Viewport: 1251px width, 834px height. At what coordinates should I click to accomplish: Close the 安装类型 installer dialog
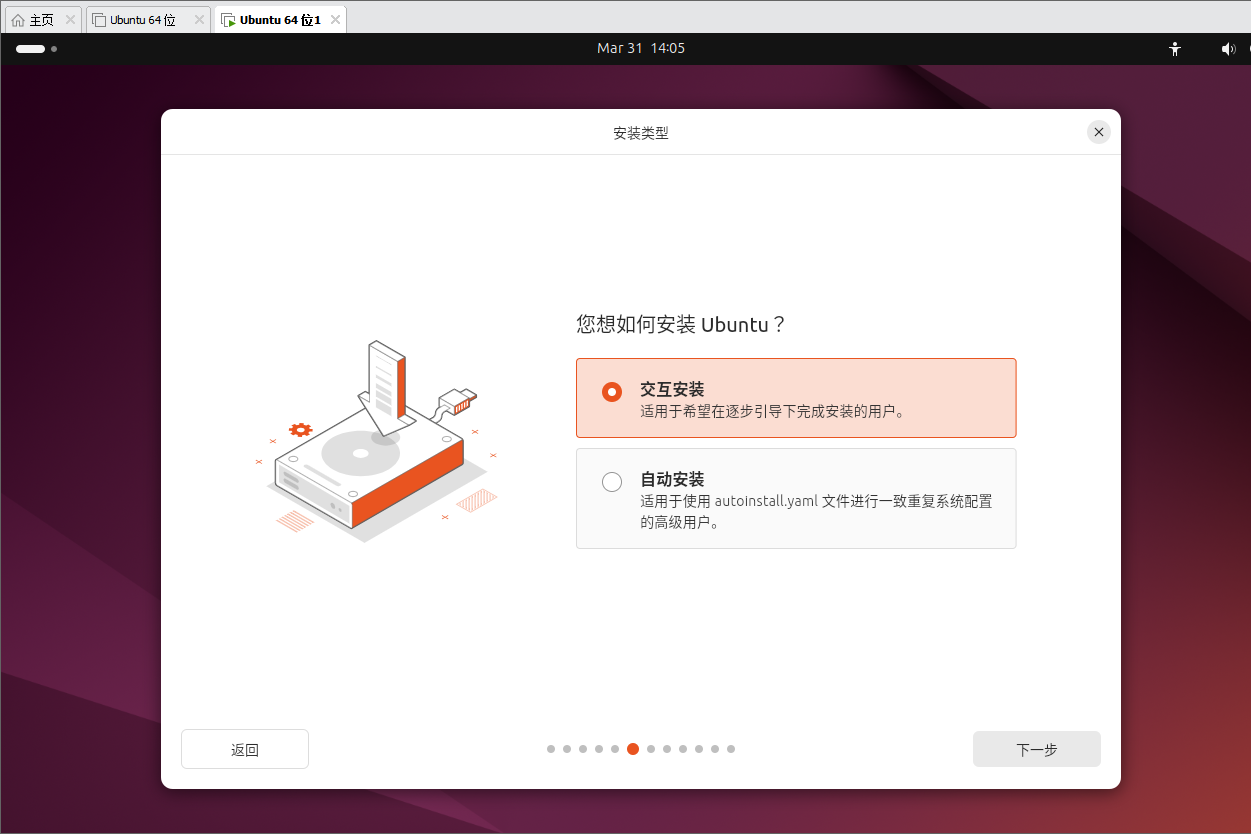coord(1099,132)
